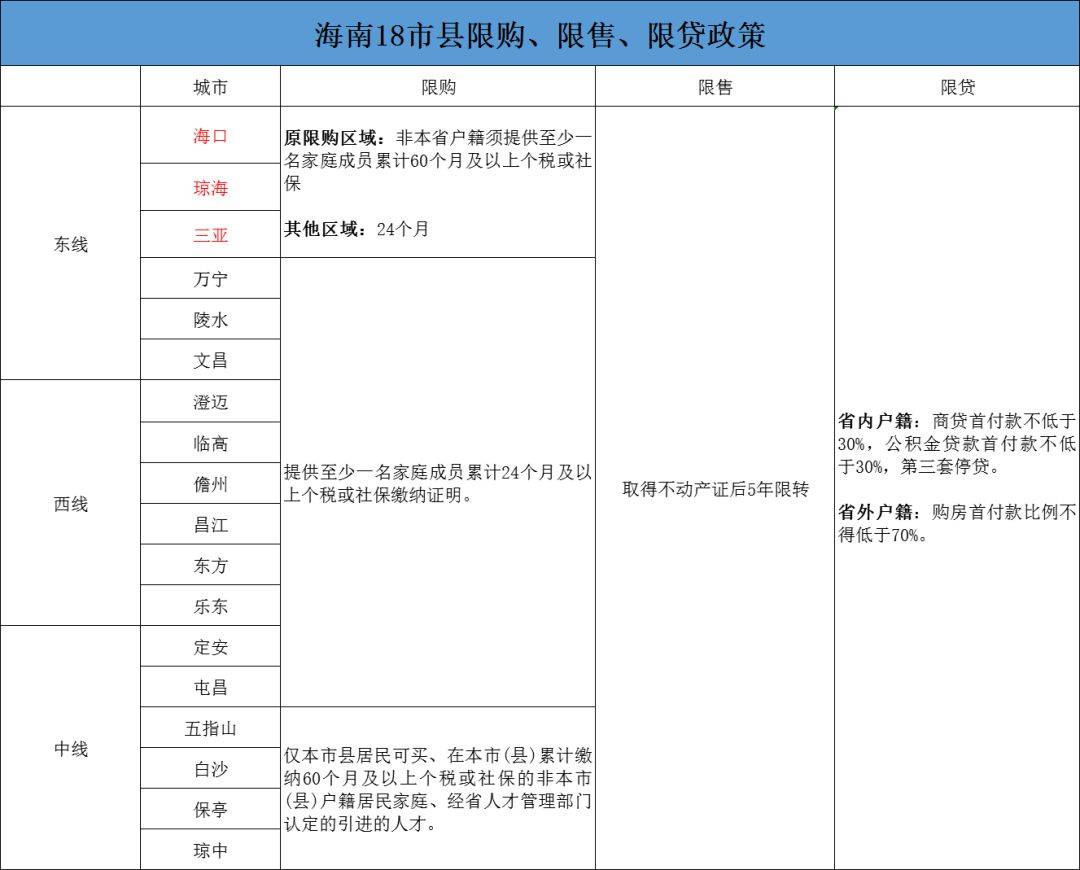
Task: Select the 东方 city entry
Action: click(x=211, y=564)
